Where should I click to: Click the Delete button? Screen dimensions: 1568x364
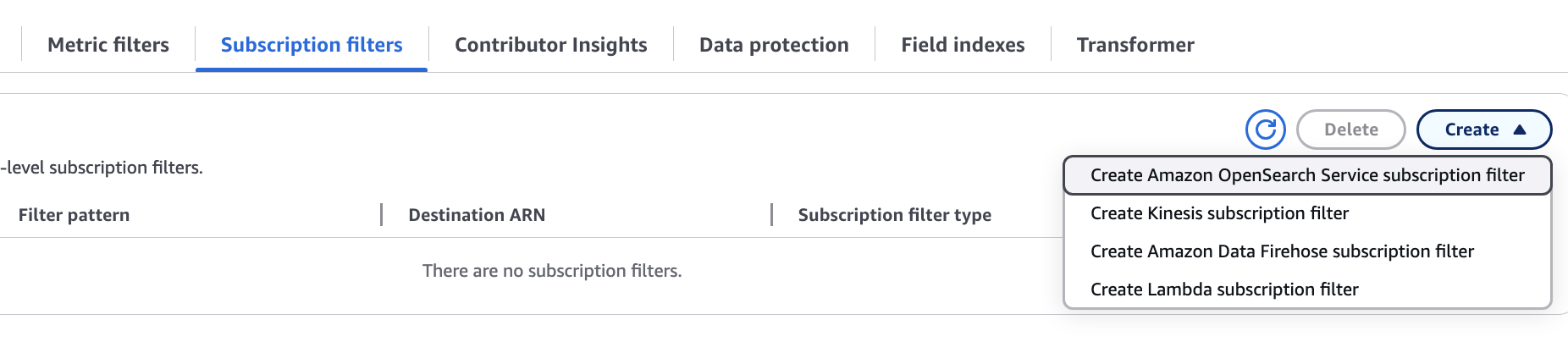click(1350, 130)
